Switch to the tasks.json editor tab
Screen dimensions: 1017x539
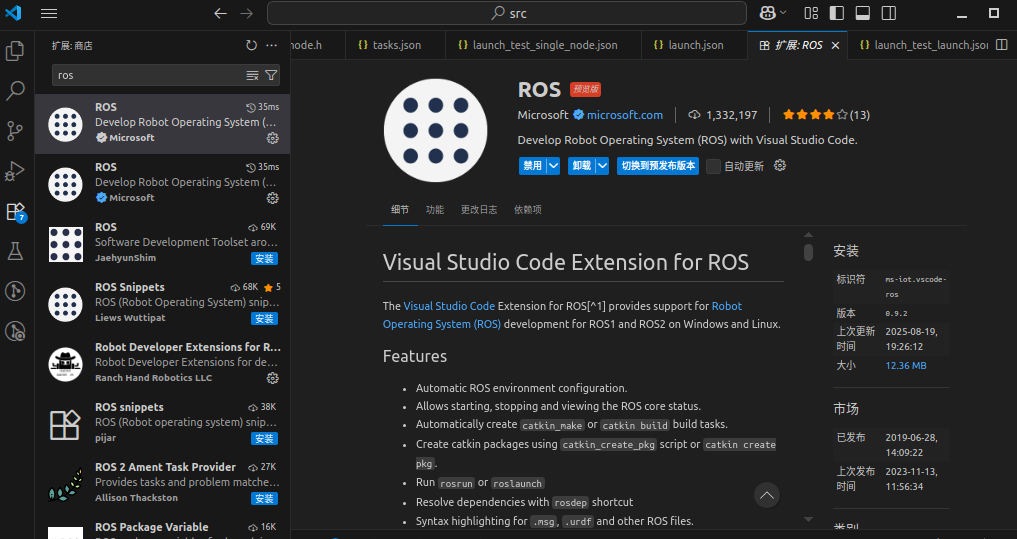395,45
